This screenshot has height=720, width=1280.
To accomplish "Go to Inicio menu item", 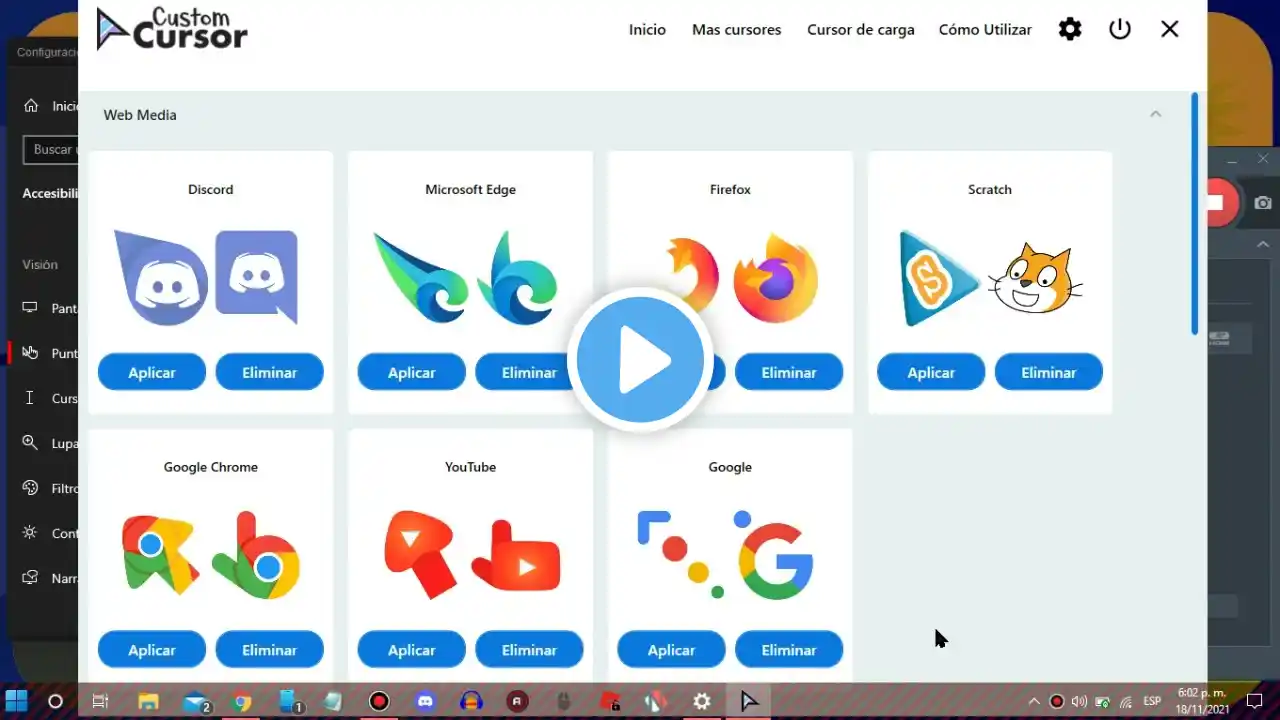I will tap(647, 29).
